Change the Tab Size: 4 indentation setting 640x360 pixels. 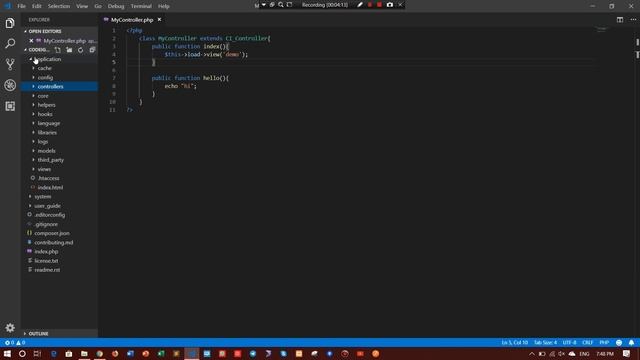tap(545, 343)
